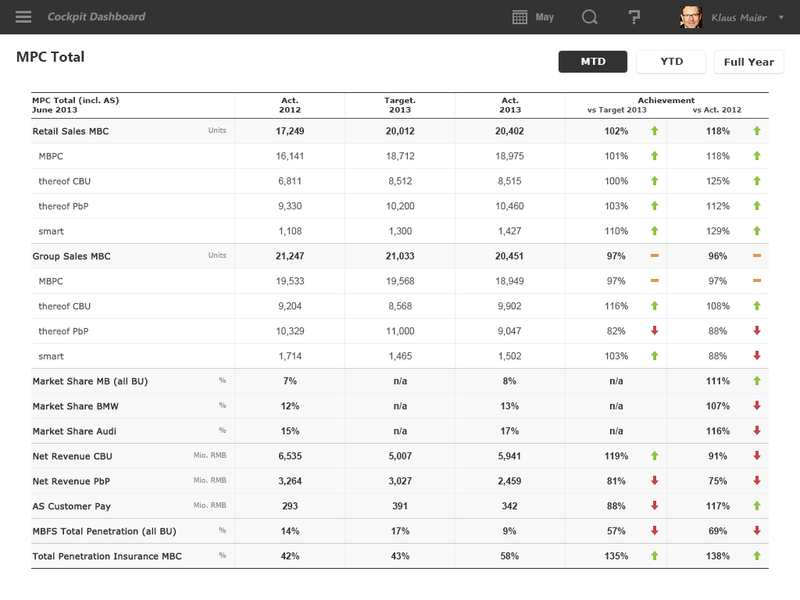Image resolution: width=800 pixels, height=600 pixels.
Task: Select the MTD view toggle
Action: (593, 62)
